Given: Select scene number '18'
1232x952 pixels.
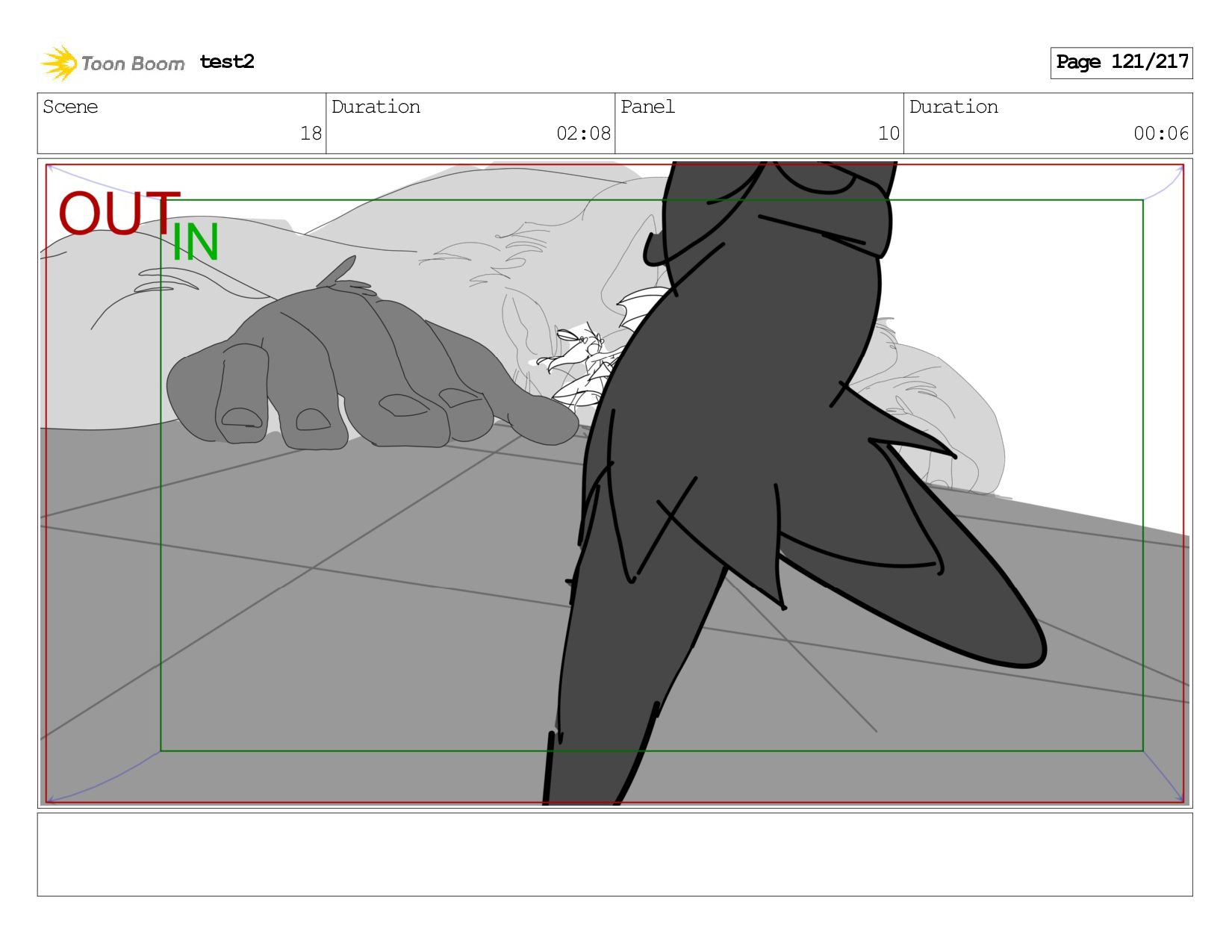Looking at the screenshot, I should click(x=311, y=134).
